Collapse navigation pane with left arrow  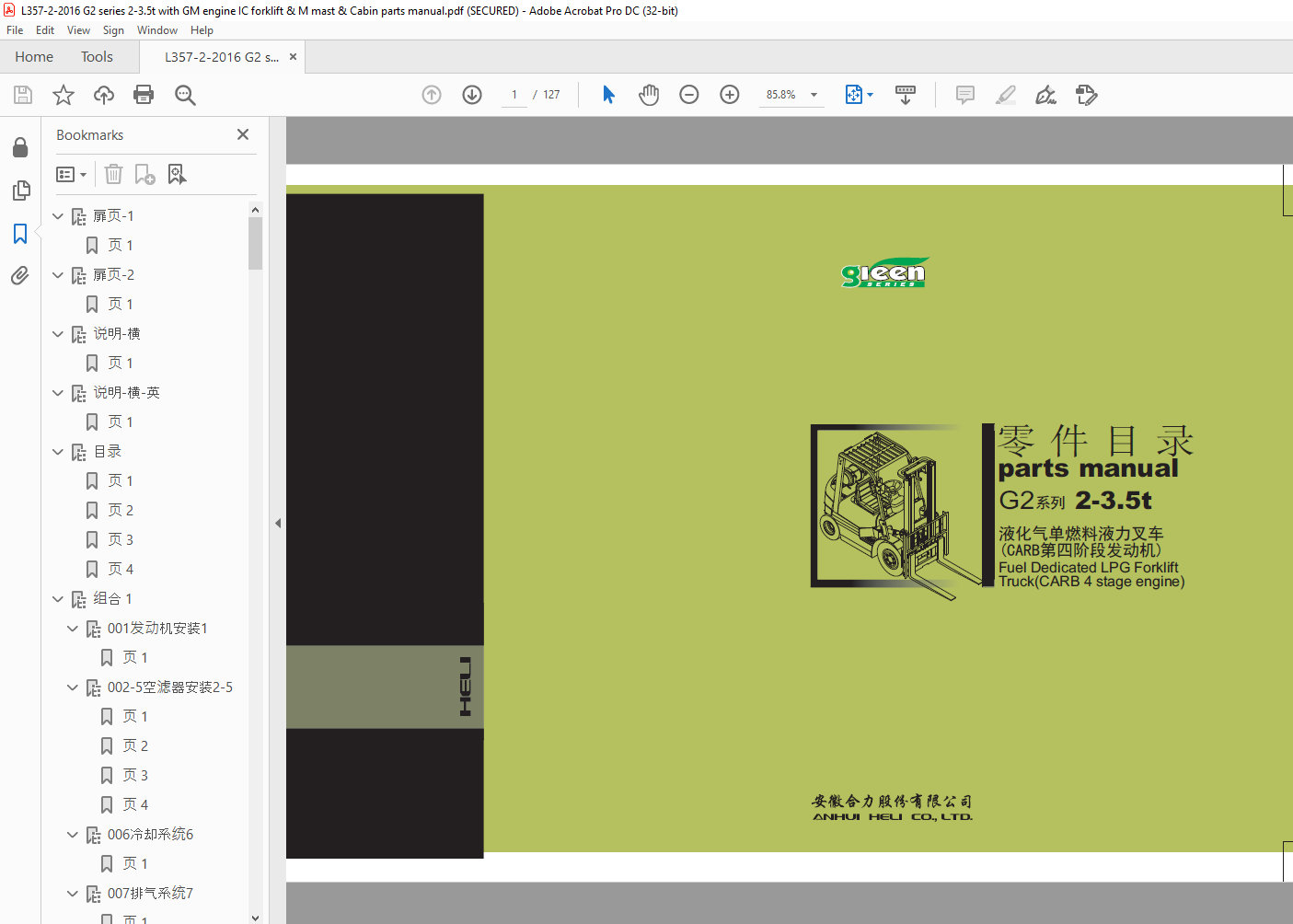278,523
